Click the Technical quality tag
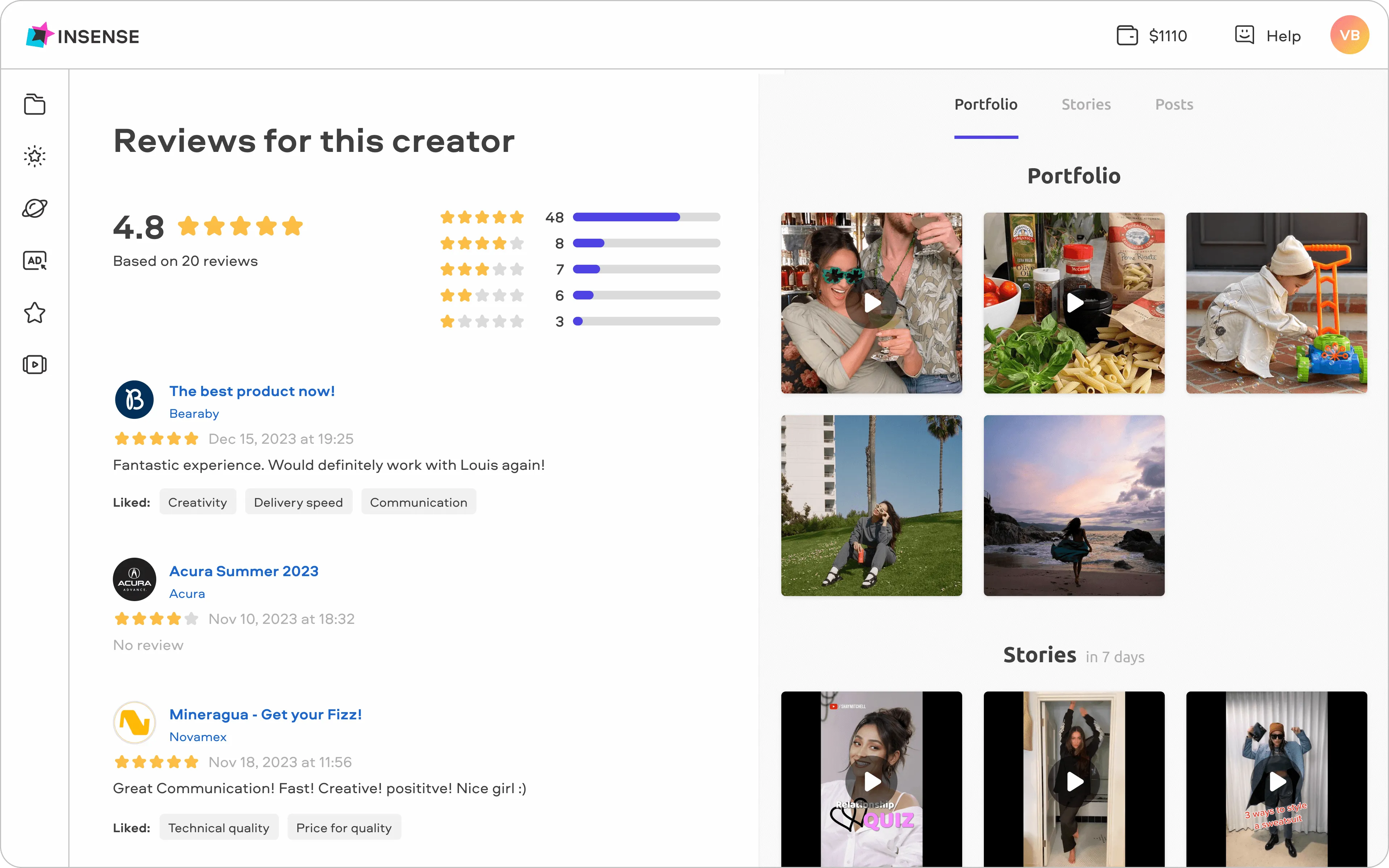Screen dimensions: 1389x868 (219, 827)
